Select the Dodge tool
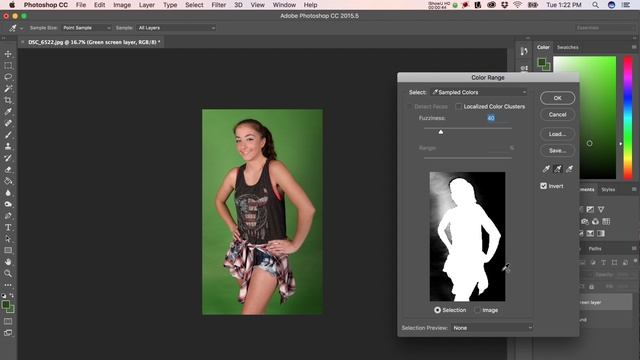The height and width of the screenshot is (360, 640). 8,204
